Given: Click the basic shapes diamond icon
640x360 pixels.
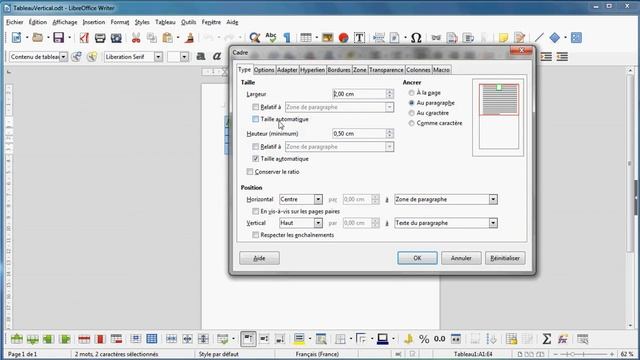Looking at the screenshot, I should [x=555, y=38].
